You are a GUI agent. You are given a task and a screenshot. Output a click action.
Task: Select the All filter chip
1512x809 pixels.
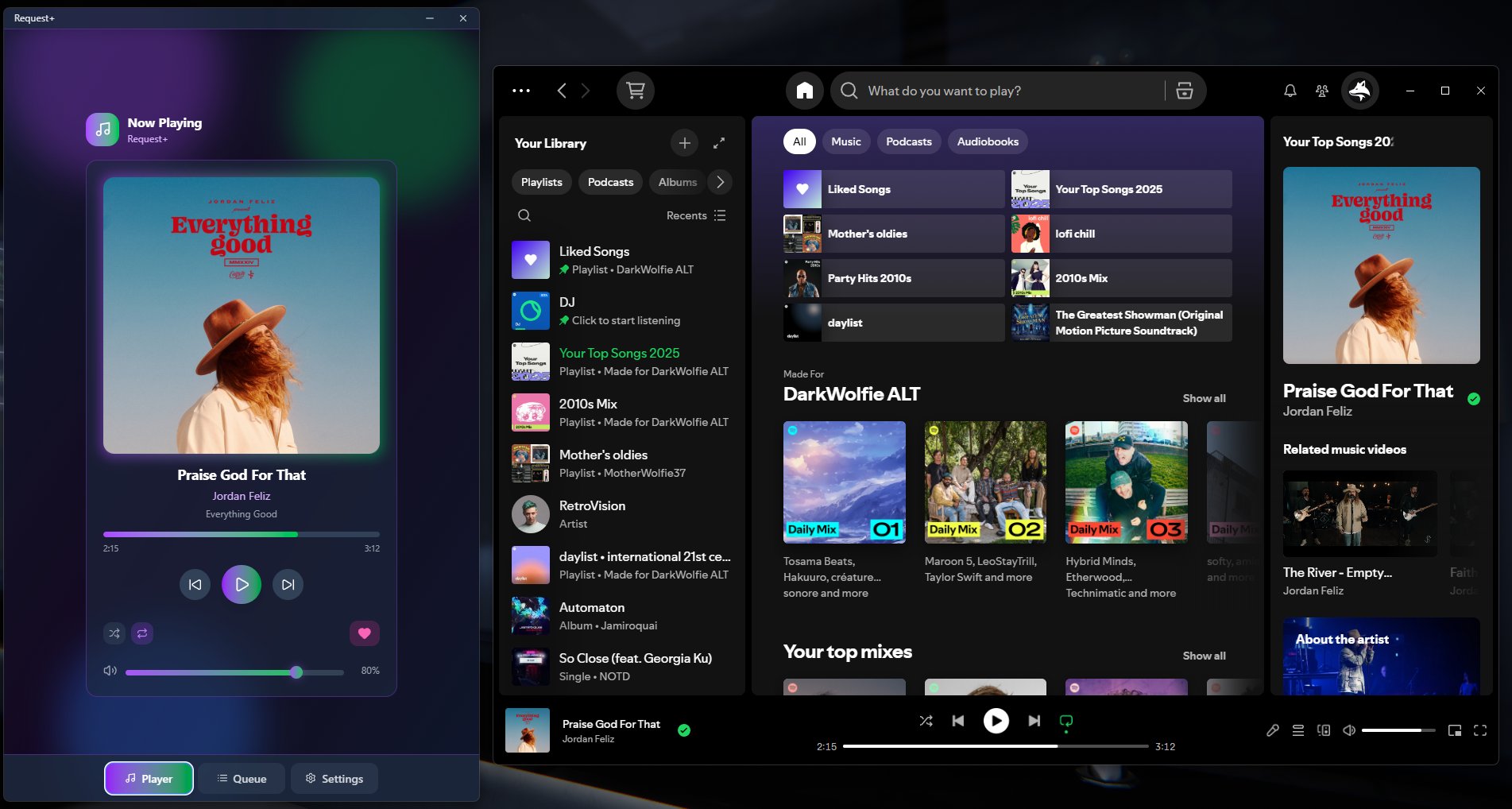tap(799, 141)
